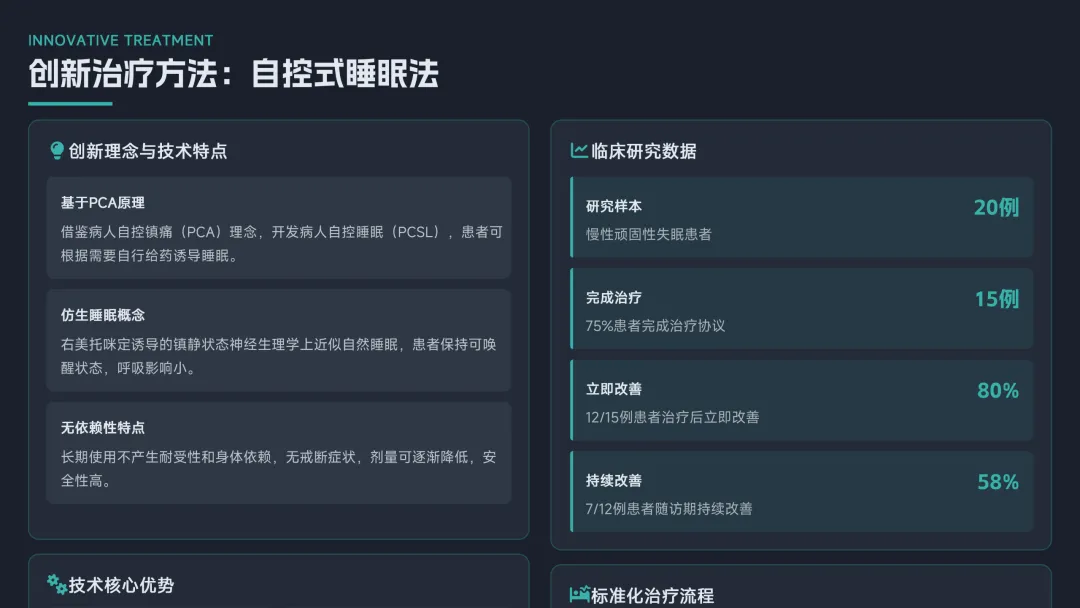Open the 持续改善 data row
The height and width of the screenshot is (608, 1080).
coord(802,492)
